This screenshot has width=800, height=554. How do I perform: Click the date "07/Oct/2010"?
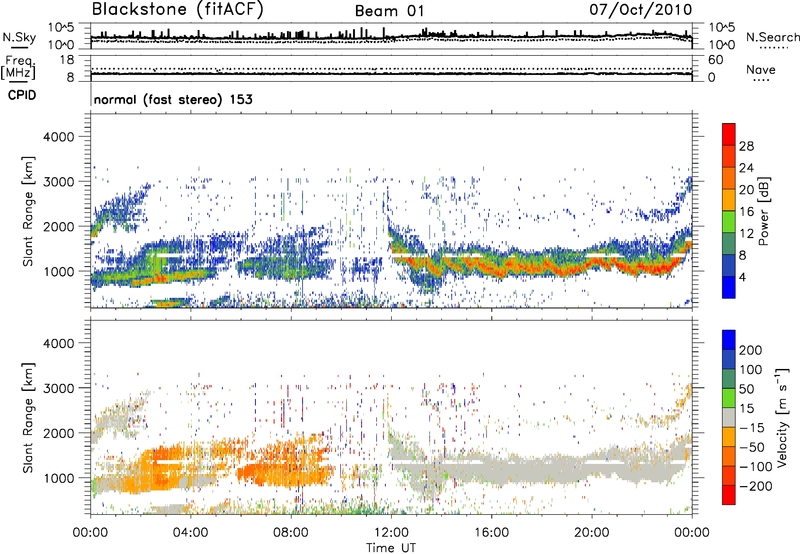coord(640,10)
